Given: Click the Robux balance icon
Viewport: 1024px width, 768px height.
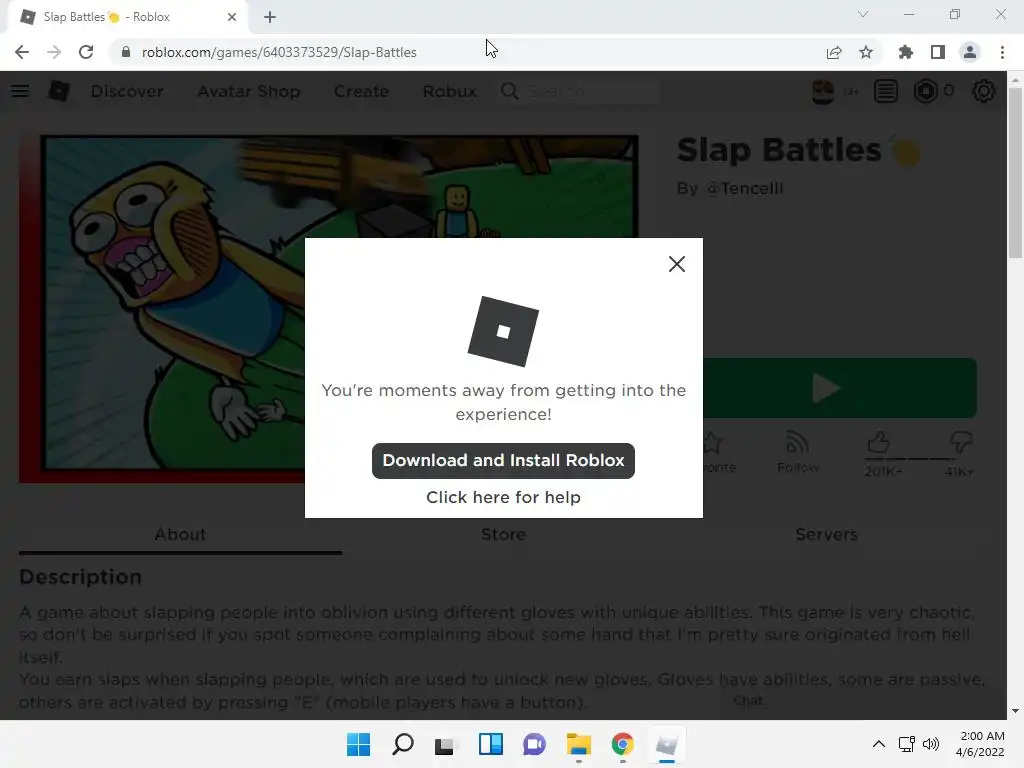Looking at the screenshot, I should click(x=925, y=91).
